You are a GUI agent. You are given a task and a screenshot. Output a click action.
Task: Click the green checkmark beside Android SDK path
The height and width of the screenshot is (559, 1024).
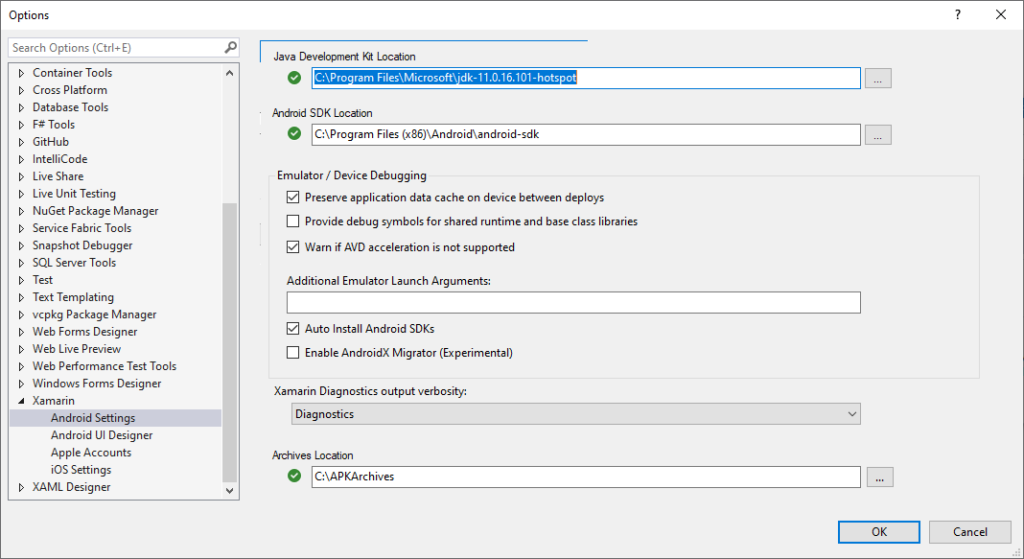click(294, 134)
